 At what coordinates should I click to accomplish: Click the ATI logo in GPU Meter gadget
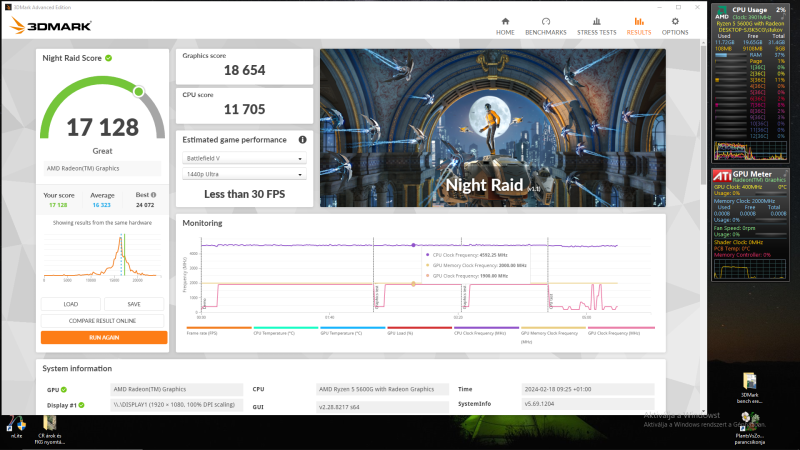point(722,176)
